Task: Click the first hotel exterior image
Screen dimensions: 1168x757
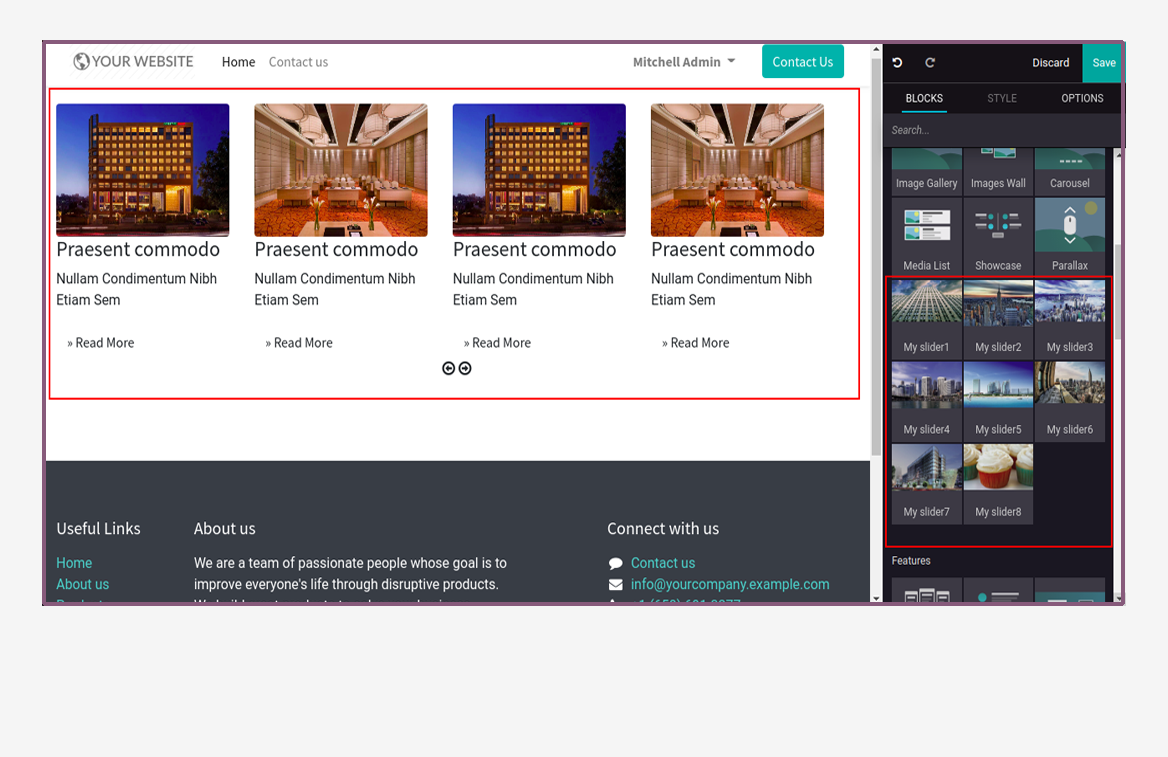Action: pyautogui.click(x=142, y=170)
